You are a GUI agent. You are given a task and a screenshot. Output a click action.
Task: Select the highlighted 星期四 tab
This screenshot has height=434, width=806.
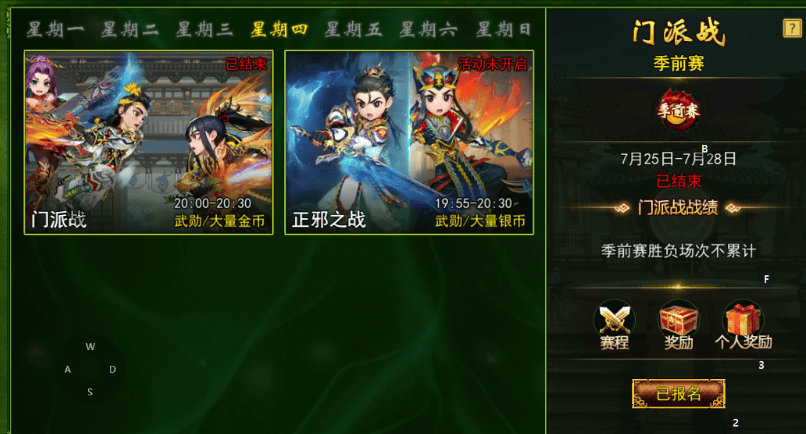point(279,29)
